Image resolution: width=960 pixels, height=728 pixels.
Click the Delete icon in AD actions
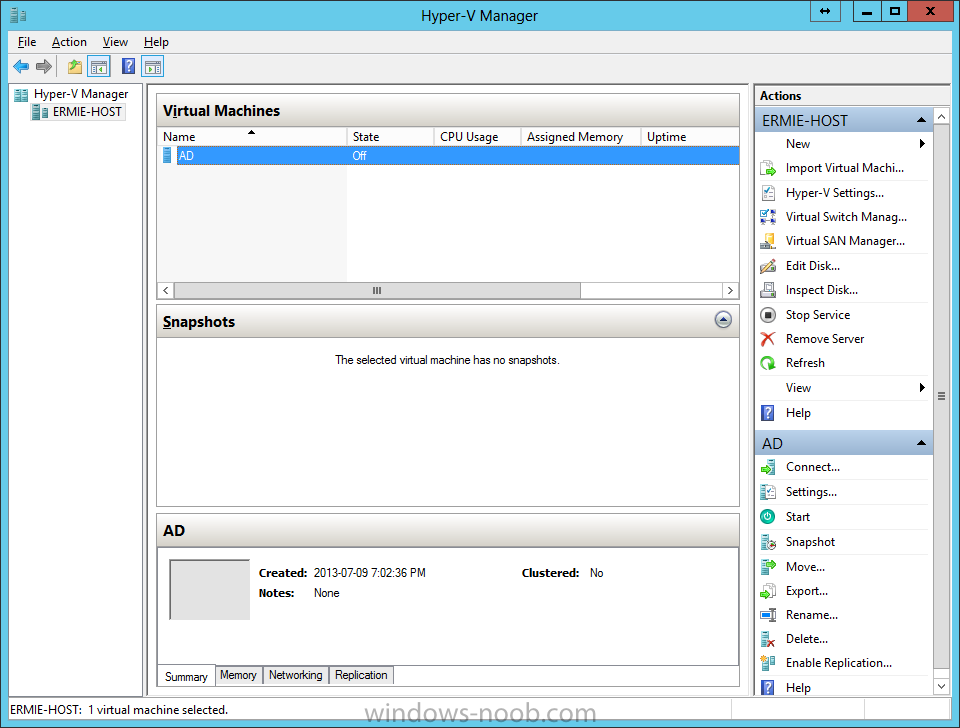pos(768,639)
